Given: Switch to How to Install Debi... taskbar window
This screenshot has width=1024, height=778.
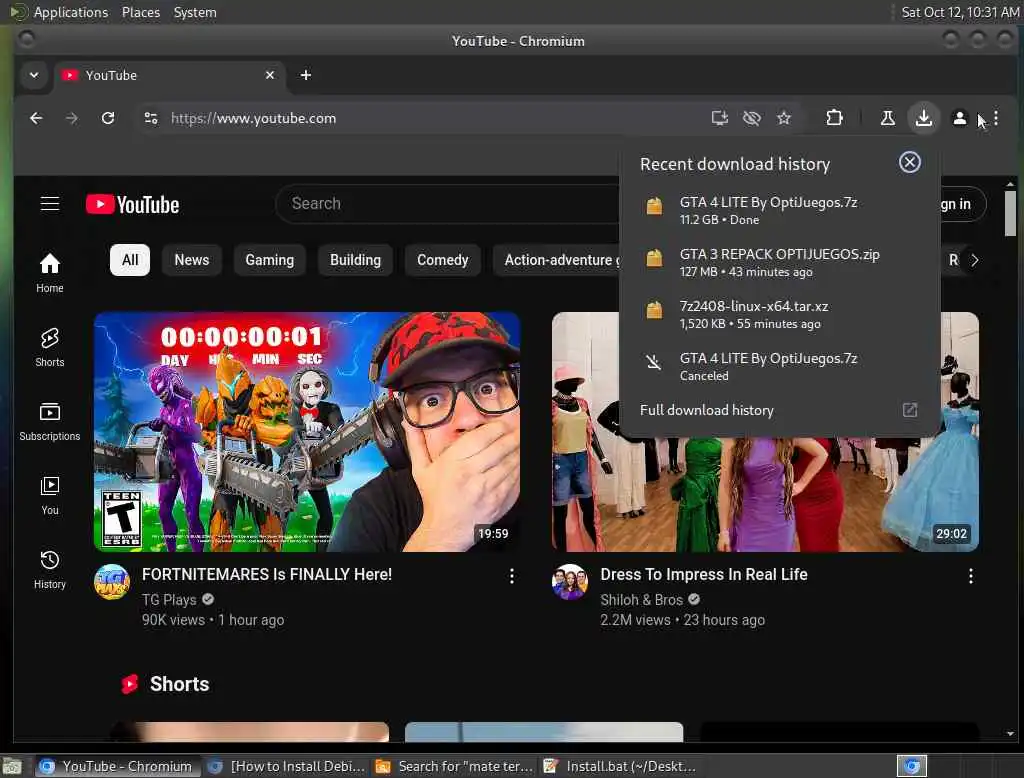Looking at the screenshot, I should point(285,766).
